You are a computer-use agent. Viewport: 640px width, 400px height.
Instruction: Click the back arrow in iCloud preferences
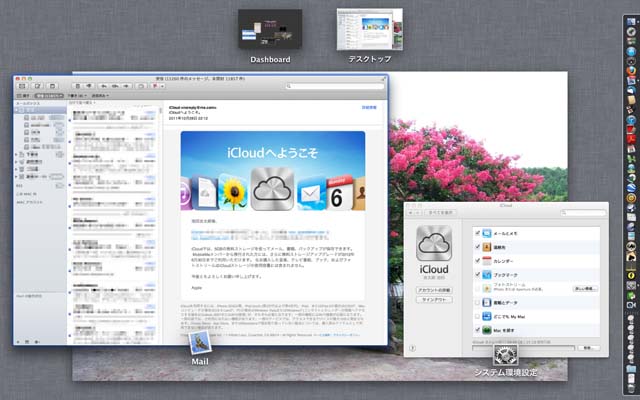(411, 213)
